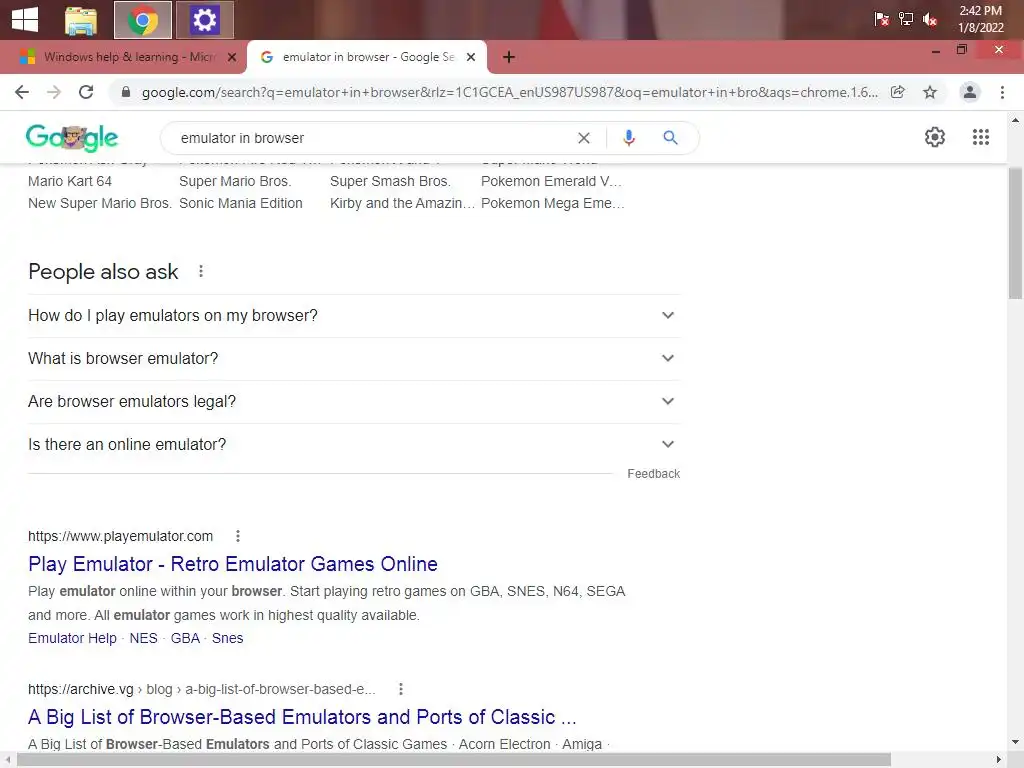Click the scroll right arrow
The width and height of the screenshot is (1024, 768).
click(x=999, y=760)
